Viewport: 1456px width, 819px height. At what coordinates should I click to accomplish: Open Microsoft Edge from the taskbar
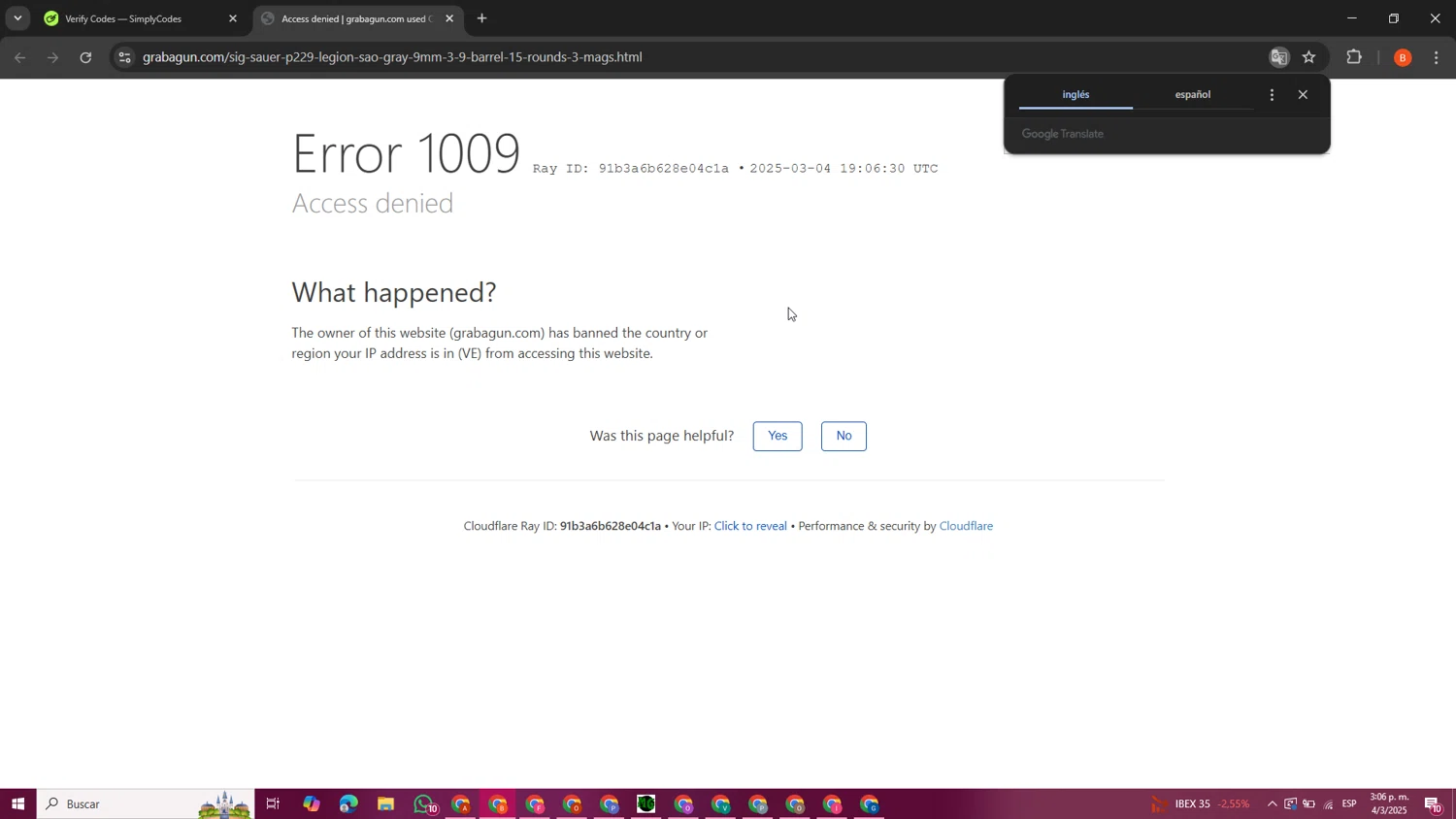coord(348,803)
